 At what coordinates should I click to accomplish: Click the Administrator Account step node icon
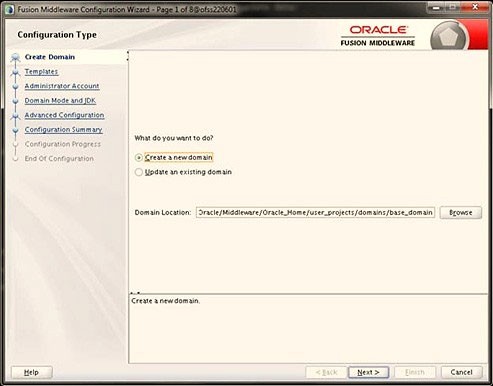tap(15, 86)
